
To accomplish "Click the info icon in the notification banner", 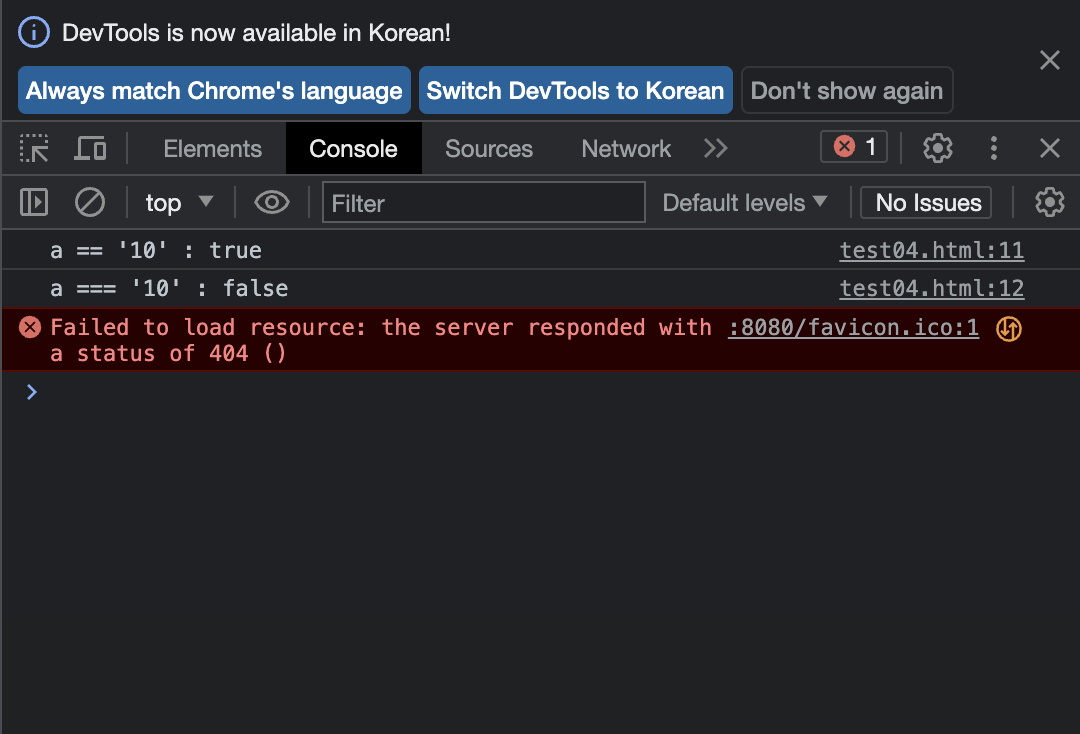I will pos(34,32).
